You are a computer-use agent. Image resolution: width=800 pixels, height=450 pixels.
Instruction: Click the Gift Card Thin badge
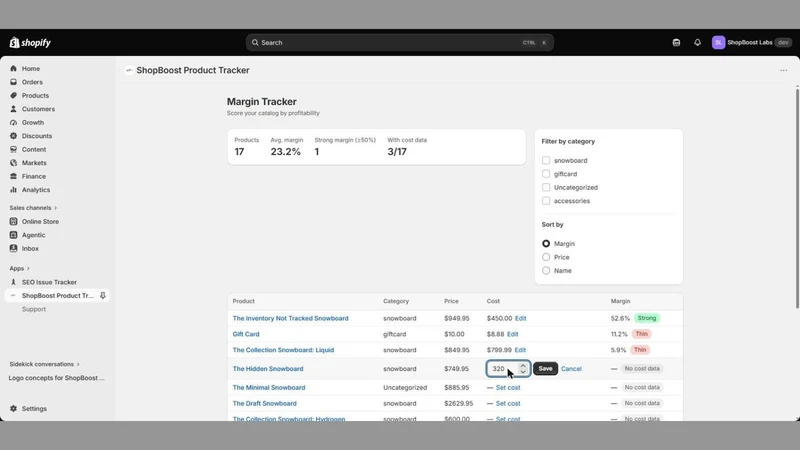coord(641,334)
